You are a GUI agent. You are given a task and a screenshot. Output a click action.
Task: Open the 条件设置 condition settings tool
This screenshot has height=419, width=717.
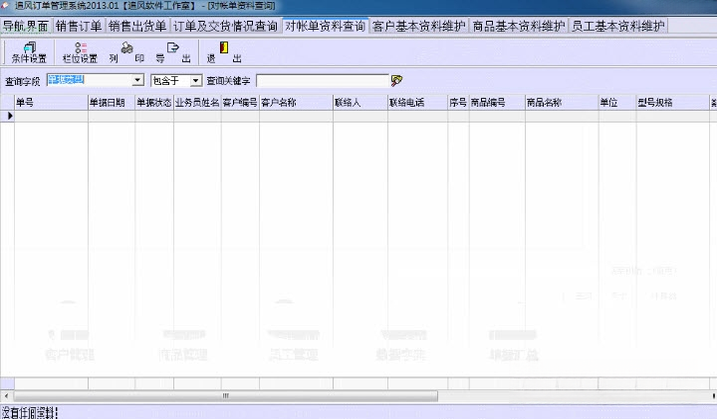pyautogui.click(x=29, y=52)
